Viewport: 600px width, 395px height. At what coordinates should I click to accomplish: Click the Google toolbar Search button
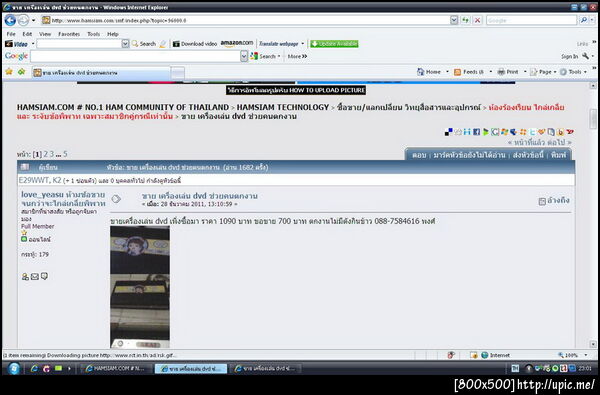tap(265, 56)
